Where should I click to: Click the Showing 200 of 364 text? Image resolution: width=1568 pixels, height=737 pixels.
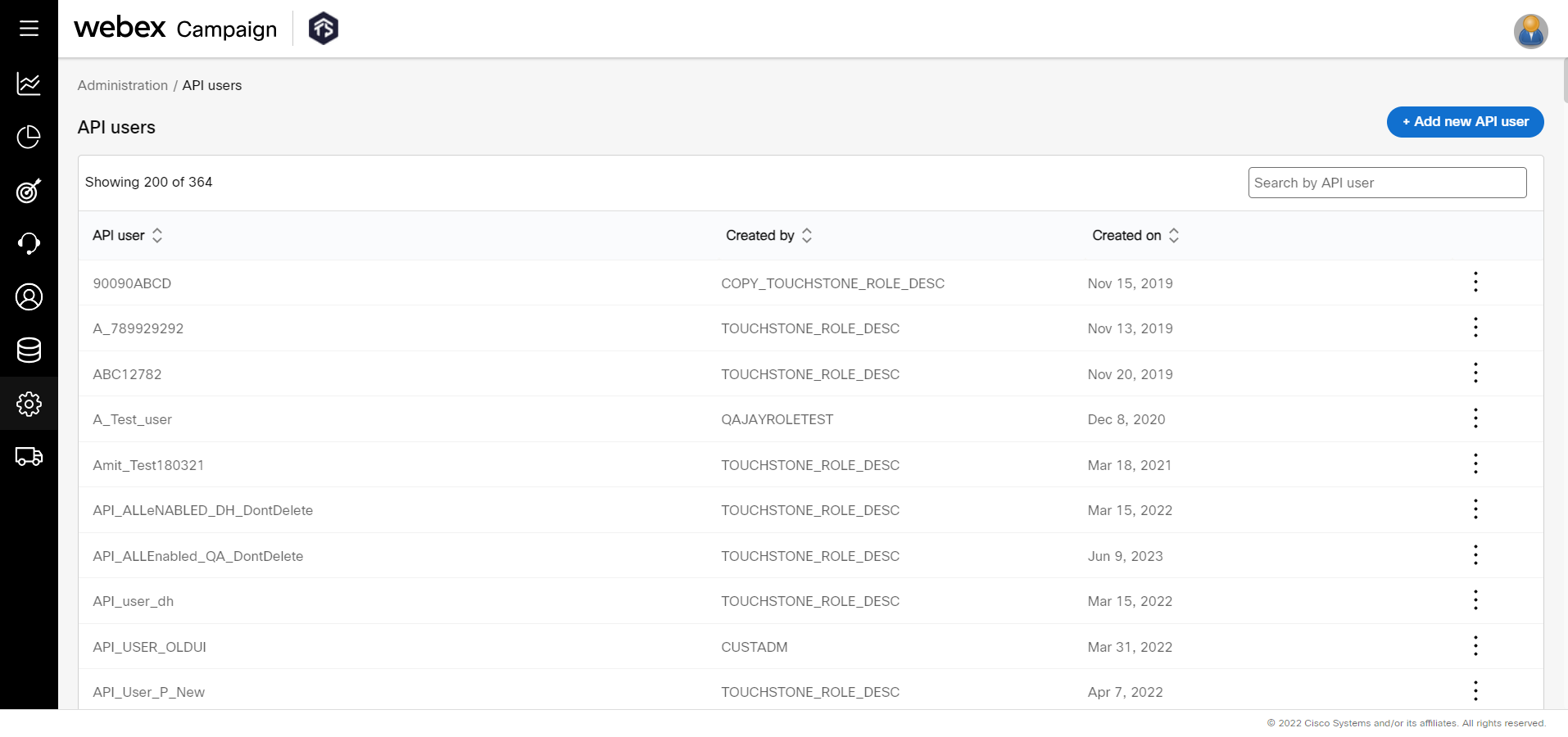point(148,182)
